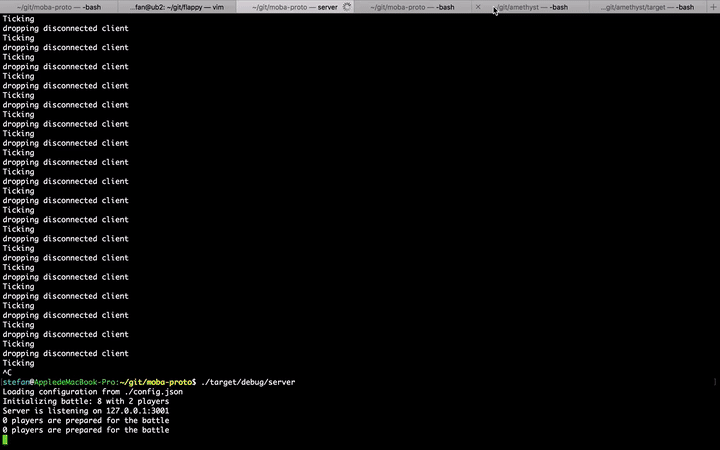Click the last '0 players are prepared' line
The height and width of the screenshot is (450, 720).
click(86, 430)
